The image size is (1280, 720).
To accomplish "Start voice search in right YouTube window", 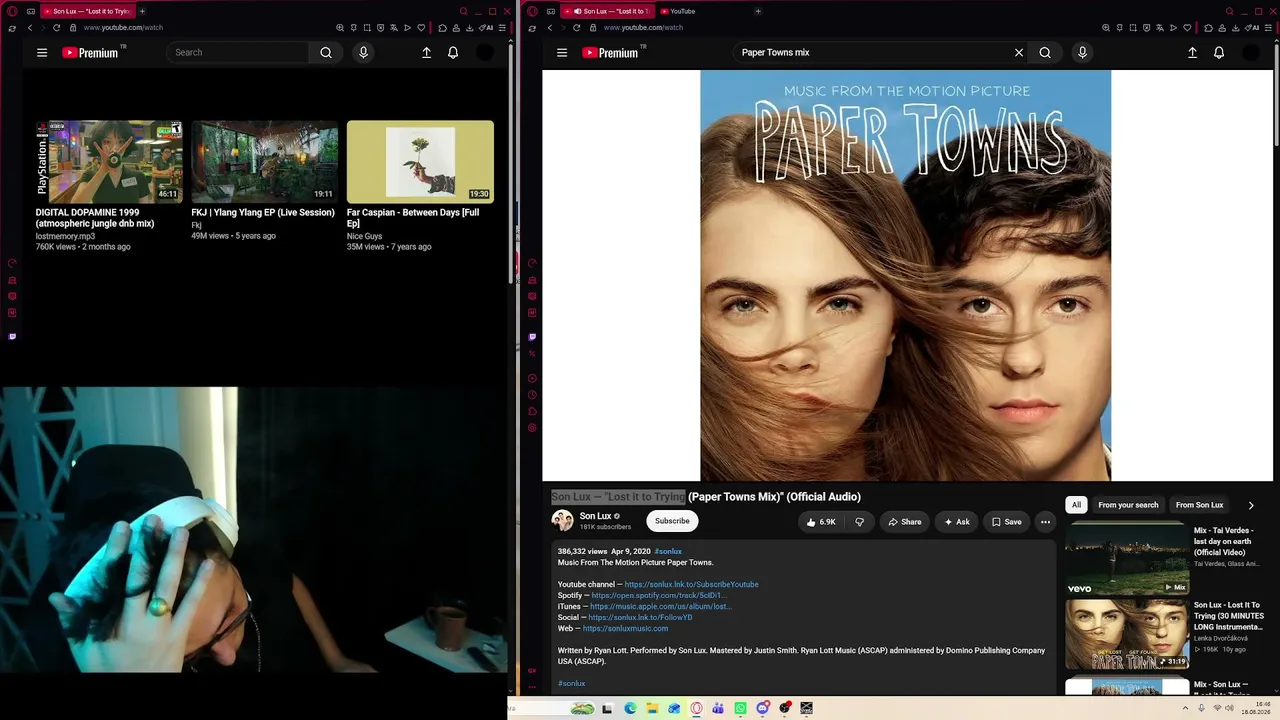I will pos(1082,53).
